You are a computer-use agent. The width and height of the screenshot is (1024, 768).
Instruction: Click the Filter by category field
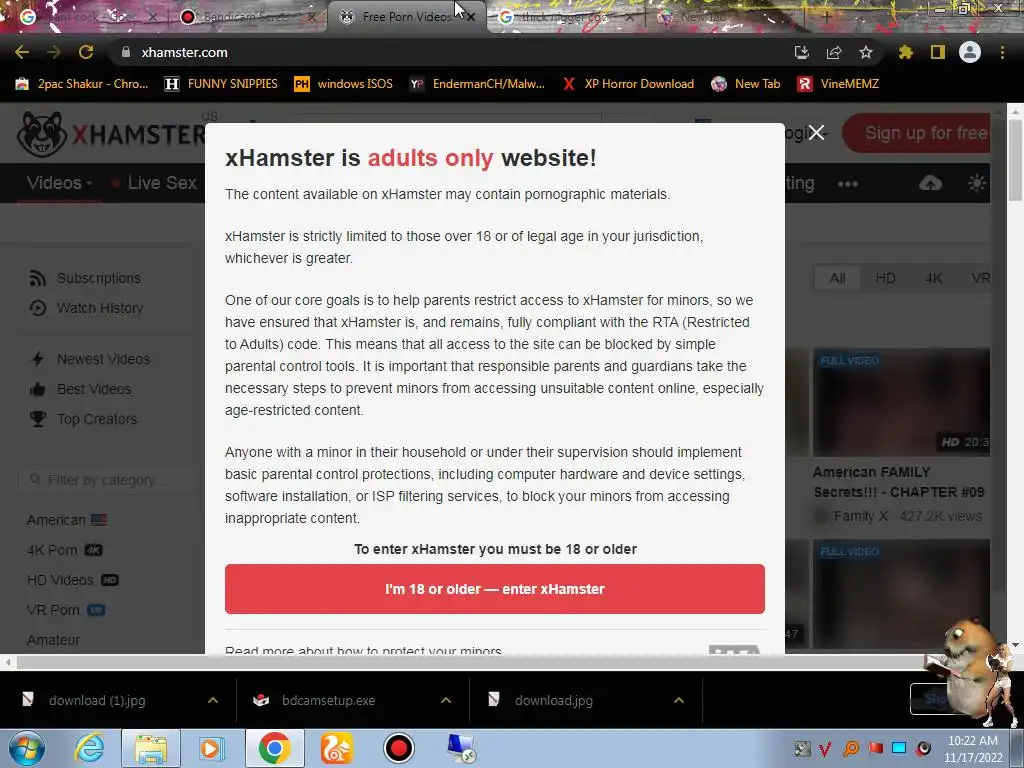pyautogui.click(x=106, y=480)
